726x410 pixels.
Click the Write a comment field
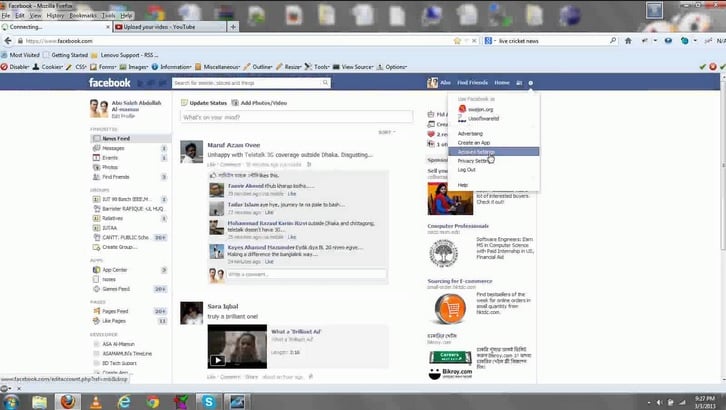pyautogui.click(x=307, y=274)
